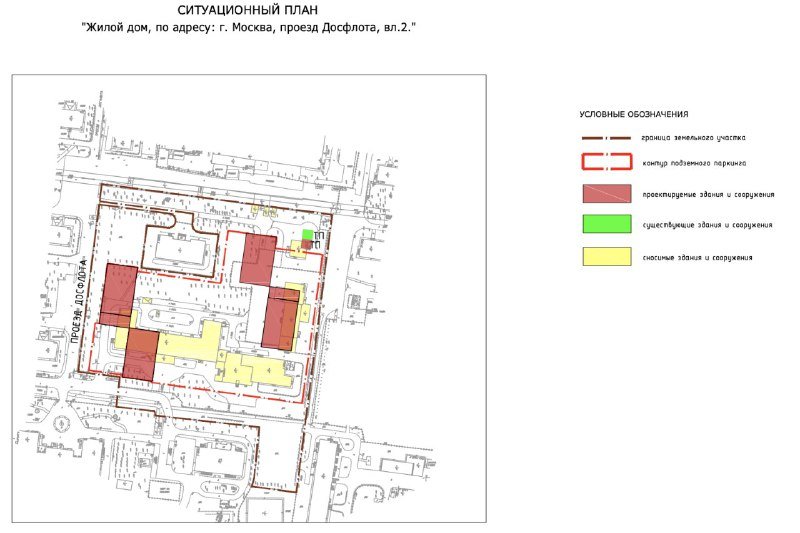This screenshot has height=533, width=800.
Task: Select the small green existing building on map
Action: pos(308,234)
